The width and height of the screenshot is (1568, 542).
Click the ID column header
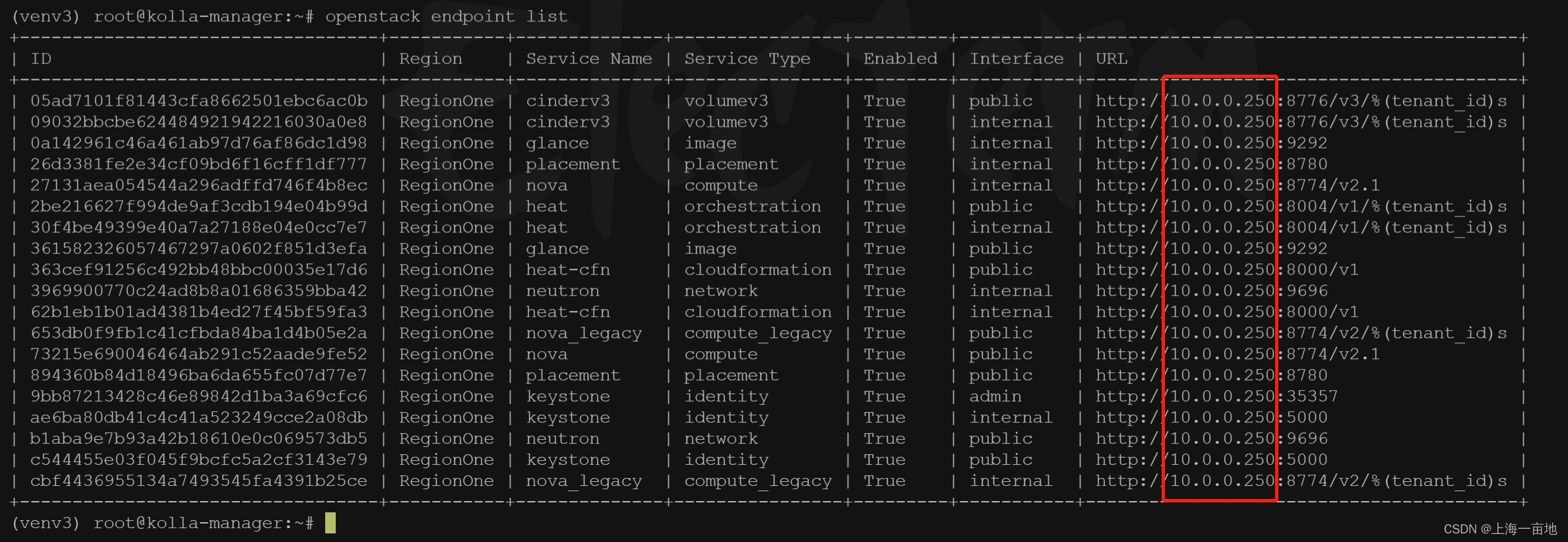click(41, 59)
